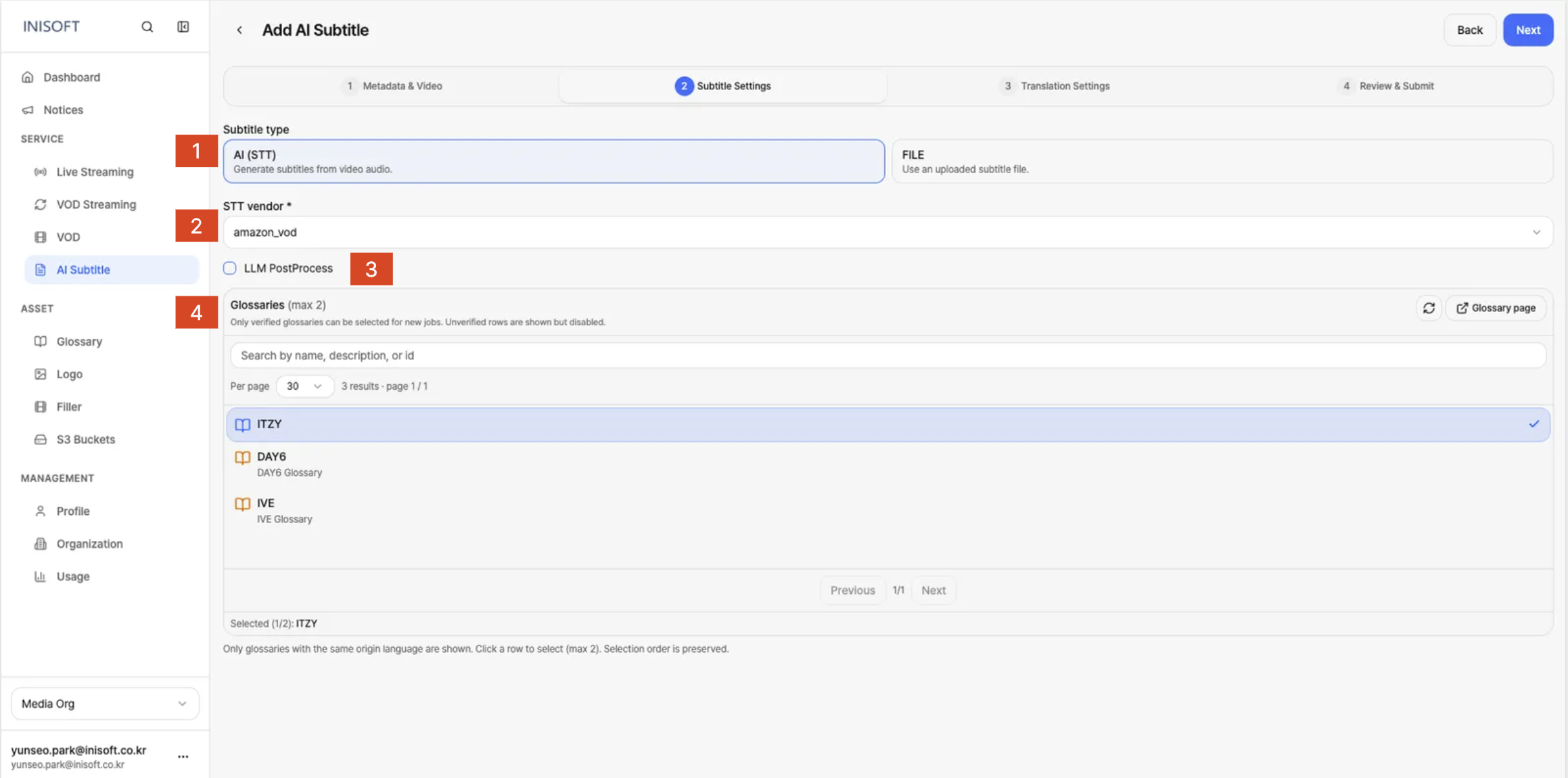Collapse the sidebar using the panel icon
This screenshot has height=778, width=1568.
pyautogui.click(x=183, y=26)
